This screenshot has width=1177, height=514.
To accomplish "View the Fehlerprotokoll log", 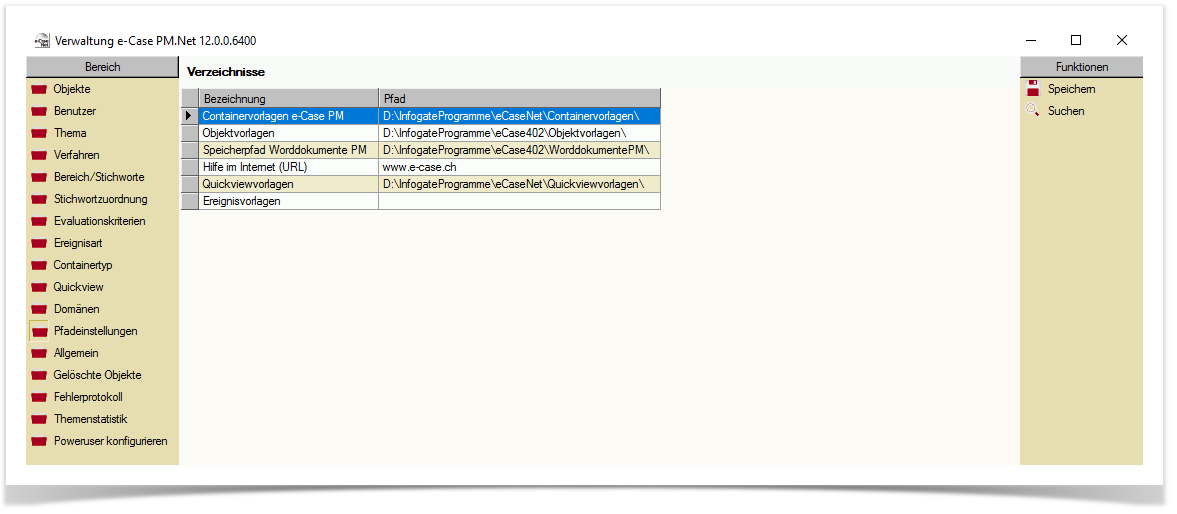I will coord(88,398).
